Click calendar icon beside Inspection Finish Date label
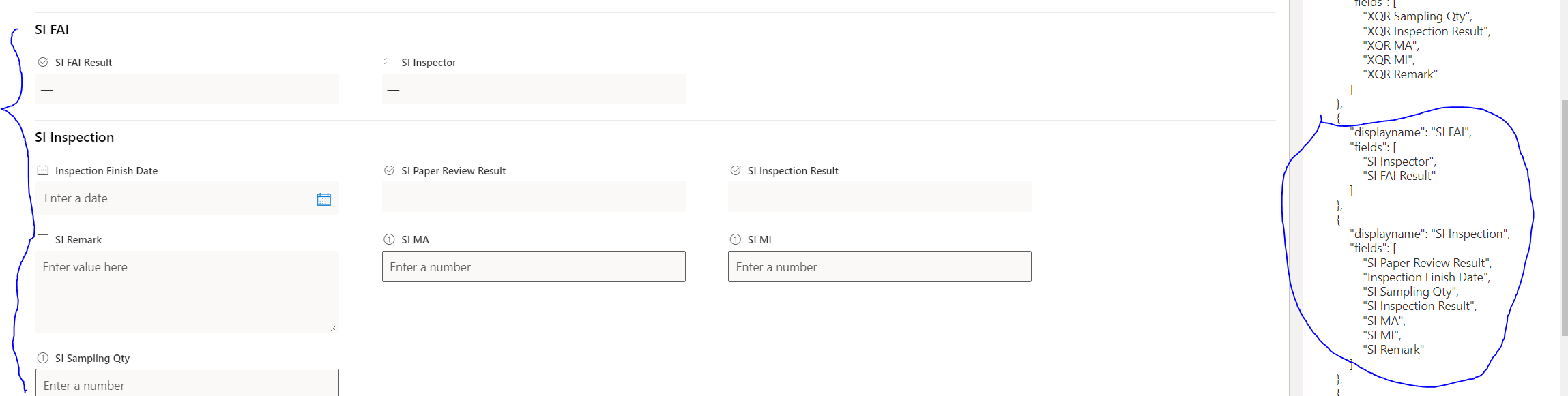The width and height of the screenshot is (1568, 396). 42,170
